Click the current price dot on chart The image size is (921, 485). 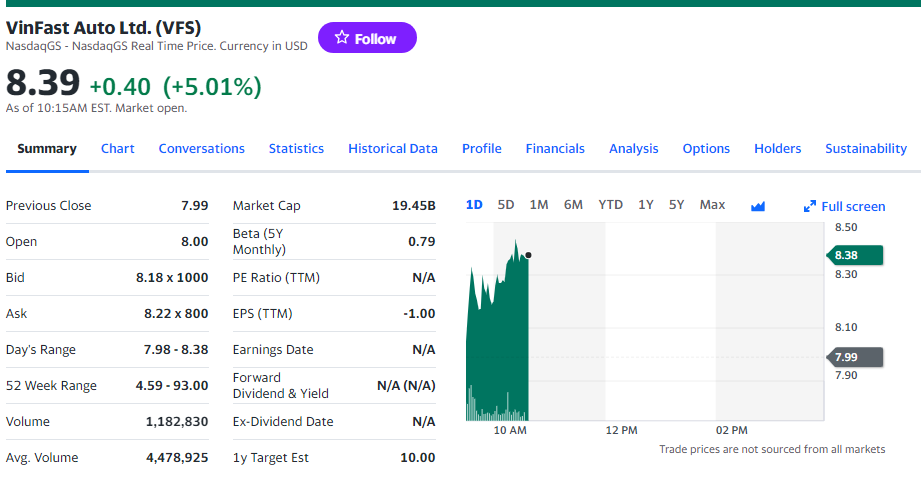point(528,255)
